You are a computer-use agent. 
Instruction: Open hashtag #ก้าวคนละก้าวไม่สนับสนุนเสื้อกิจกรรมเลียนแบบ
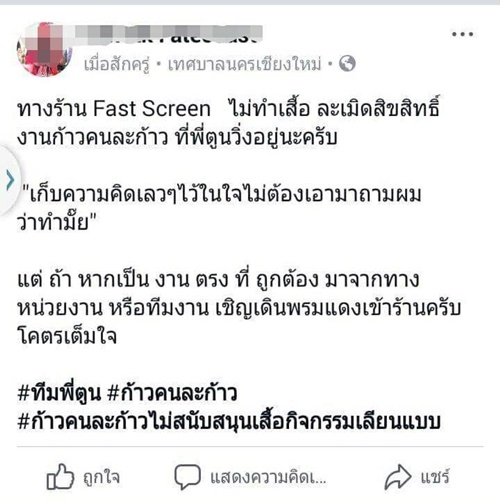point(229,421)
